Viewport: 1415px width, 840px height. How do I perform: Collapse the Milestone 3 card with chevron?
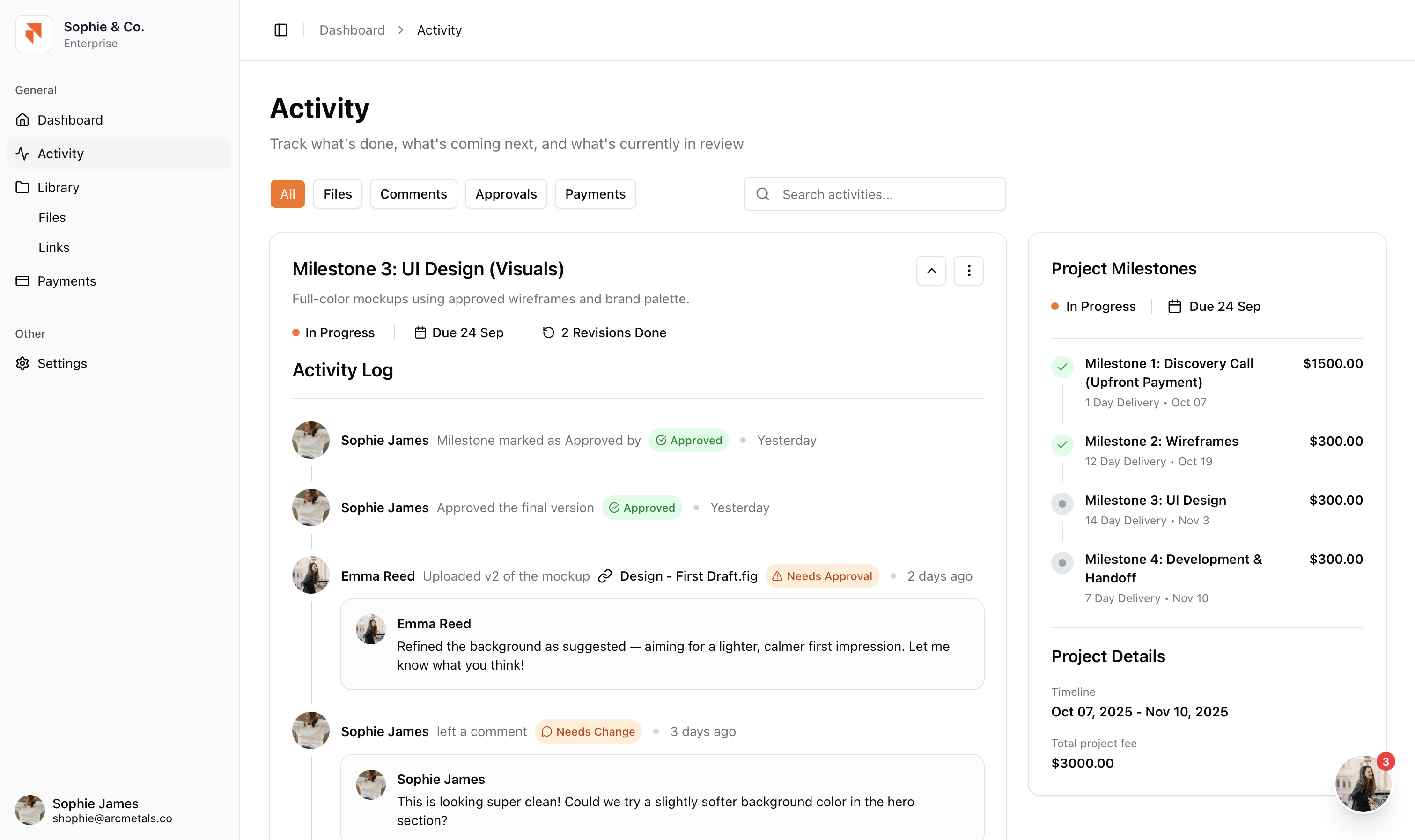click(x=931, y=271)
